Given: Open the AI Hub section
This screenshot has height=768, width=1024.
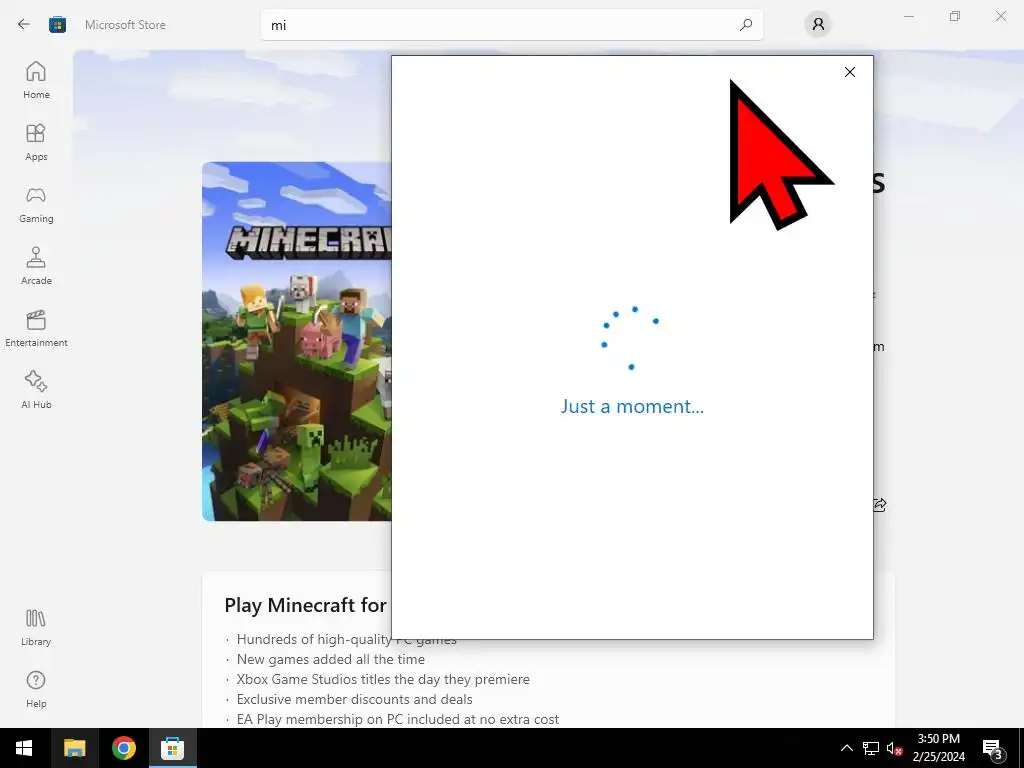Looking at the screenshot, I should click(x=36, y=390).
